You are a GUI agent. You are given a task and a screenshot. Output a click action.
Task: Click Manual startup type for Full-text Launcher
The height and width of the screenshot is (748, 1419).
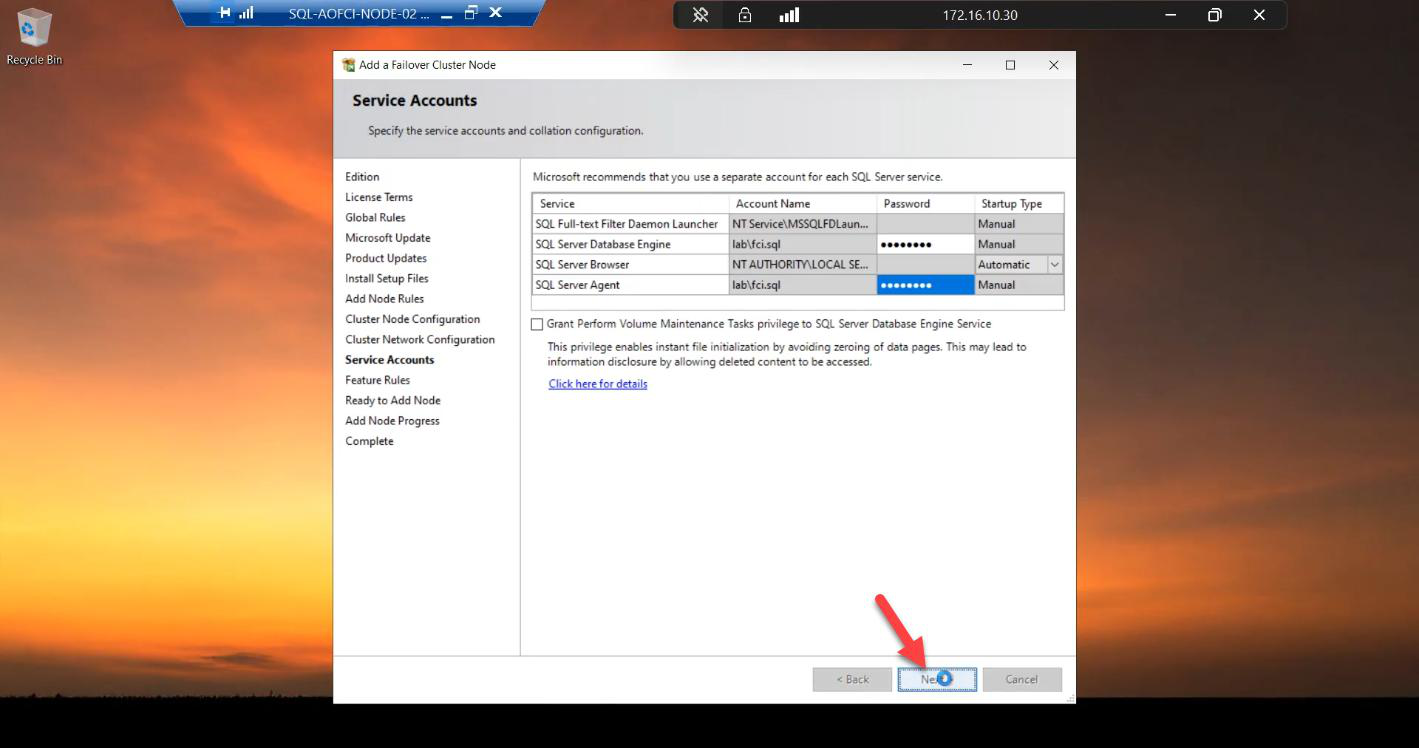pos(1019,224)
